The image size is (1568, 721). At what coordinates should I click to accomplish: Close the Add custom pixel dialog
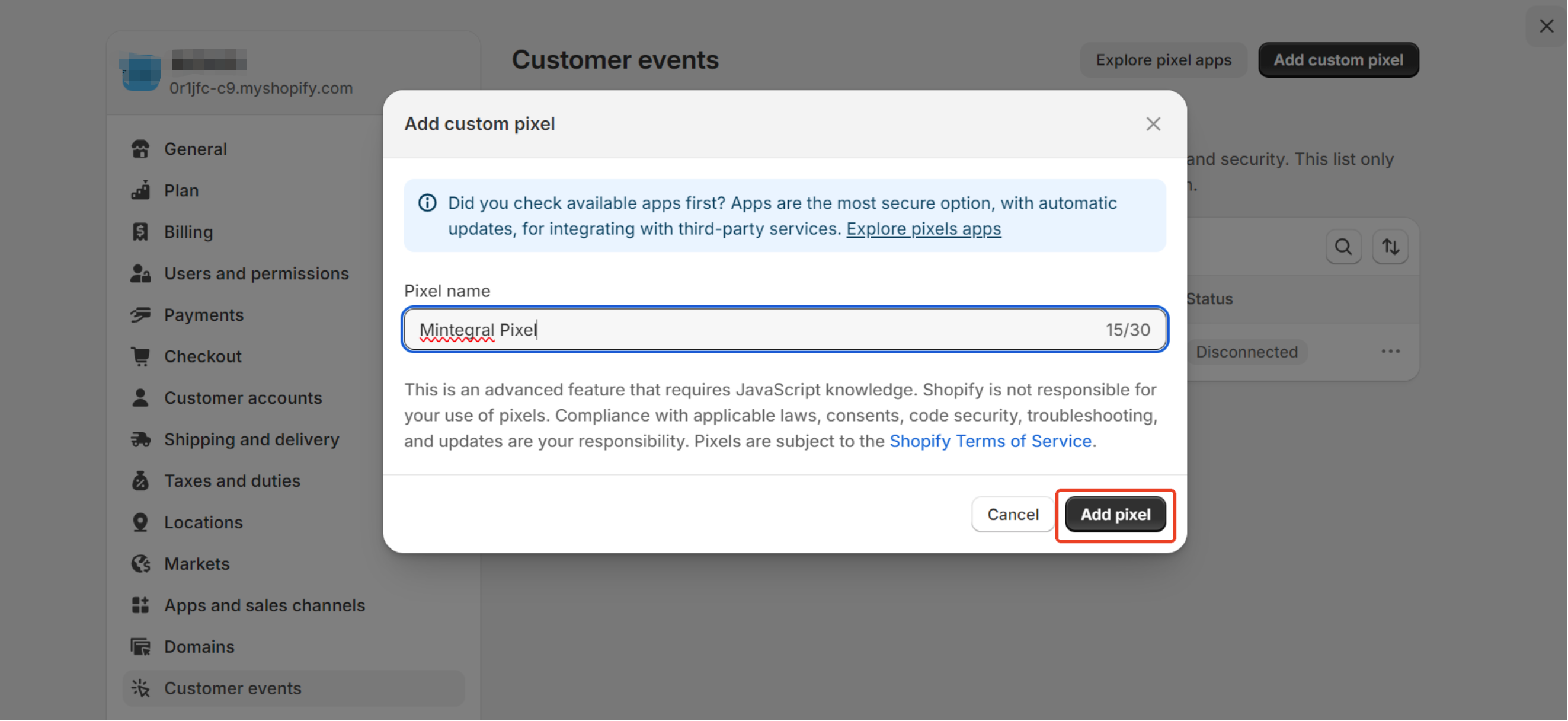point(1153,123)
